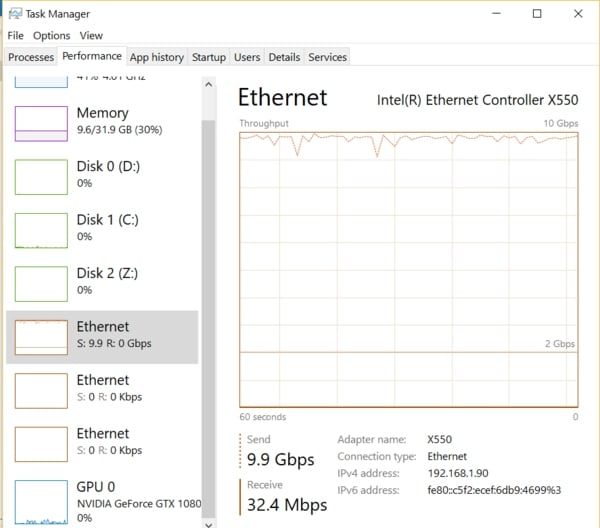Switch to the Startup tab
Image resolution: width=600 pixels, height=528 pixels.
(x=209, y=57)
